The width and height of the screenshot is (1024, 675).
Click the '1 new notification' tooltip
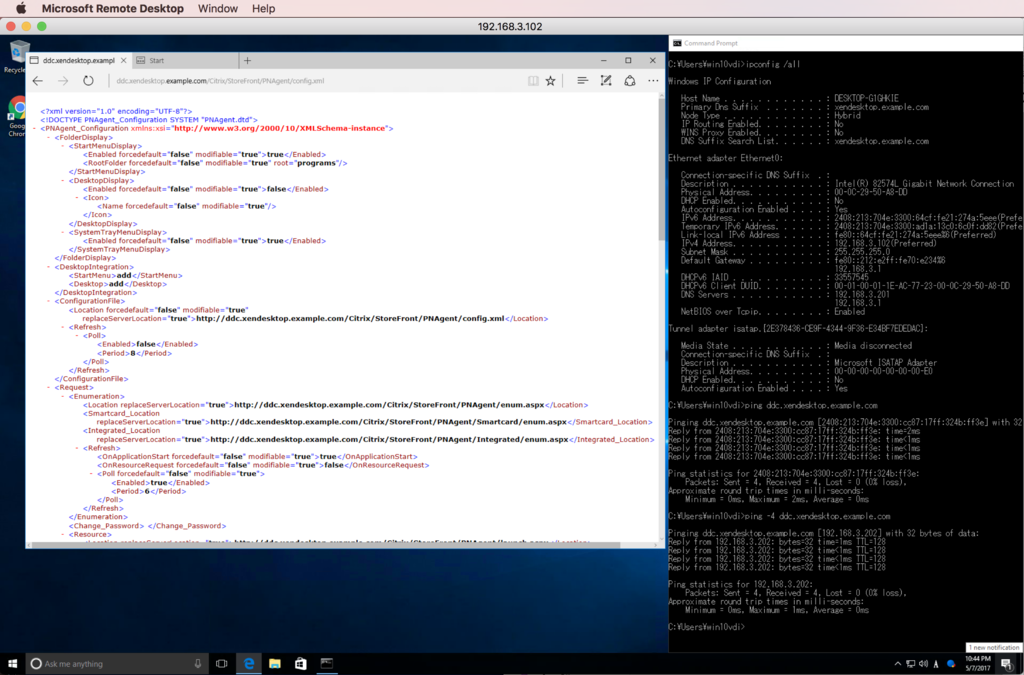(x=993, y=648)
